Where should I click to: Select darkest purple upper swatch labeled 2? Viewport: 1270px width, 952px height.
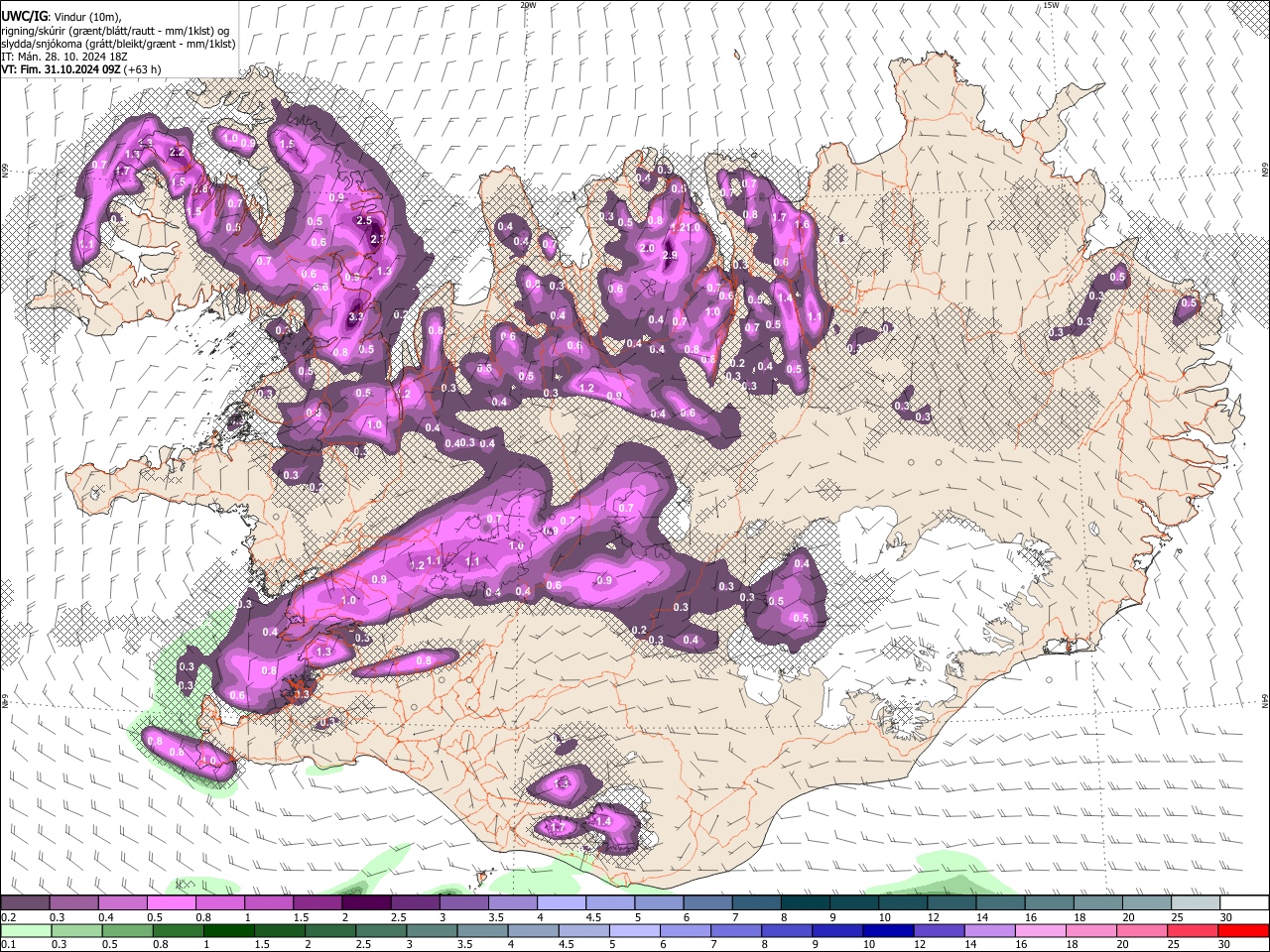coord(366,903)
